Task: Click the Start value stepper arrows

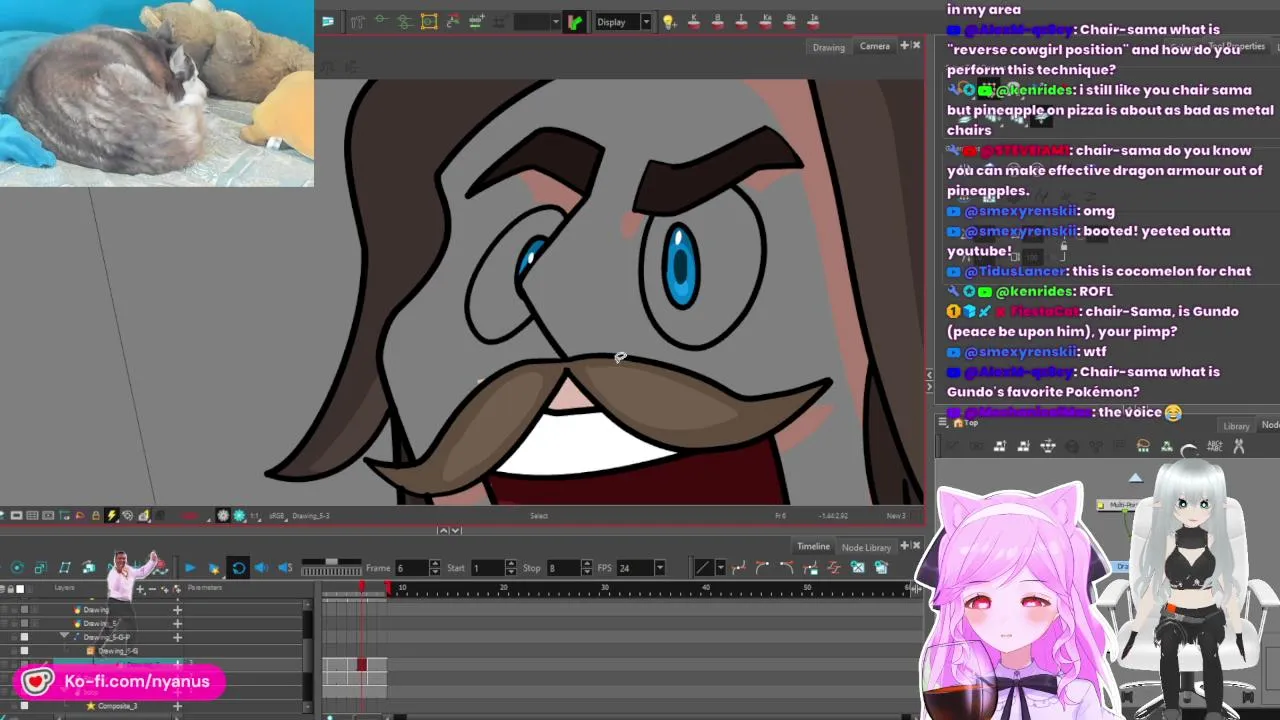Action: click(x=511, y=568)
